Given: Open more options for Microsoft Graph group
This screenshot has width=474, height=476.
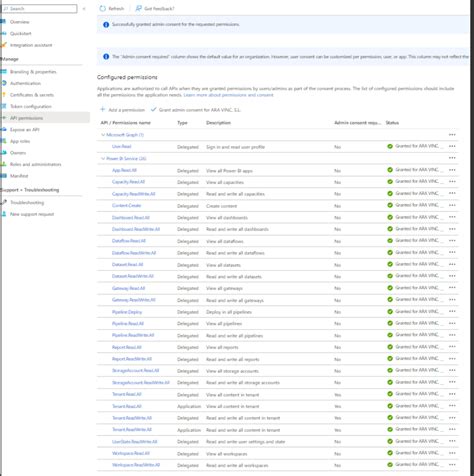Looking at the screenshot, I should tap(452, 135).
